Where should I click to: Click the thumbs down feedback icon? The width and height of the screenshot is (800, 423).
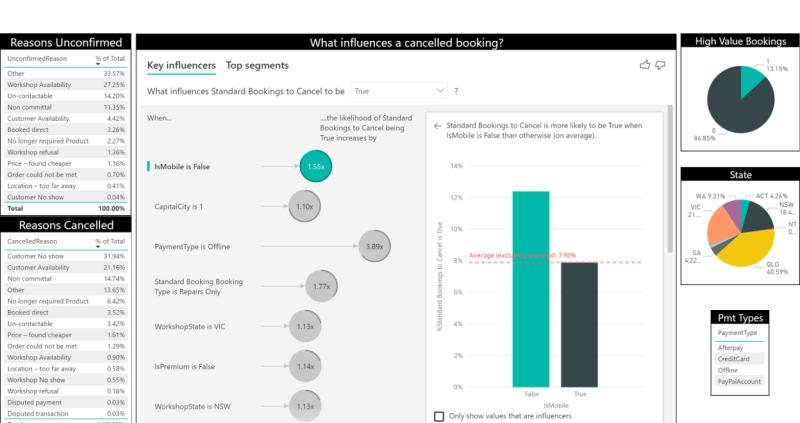(660, 65)
